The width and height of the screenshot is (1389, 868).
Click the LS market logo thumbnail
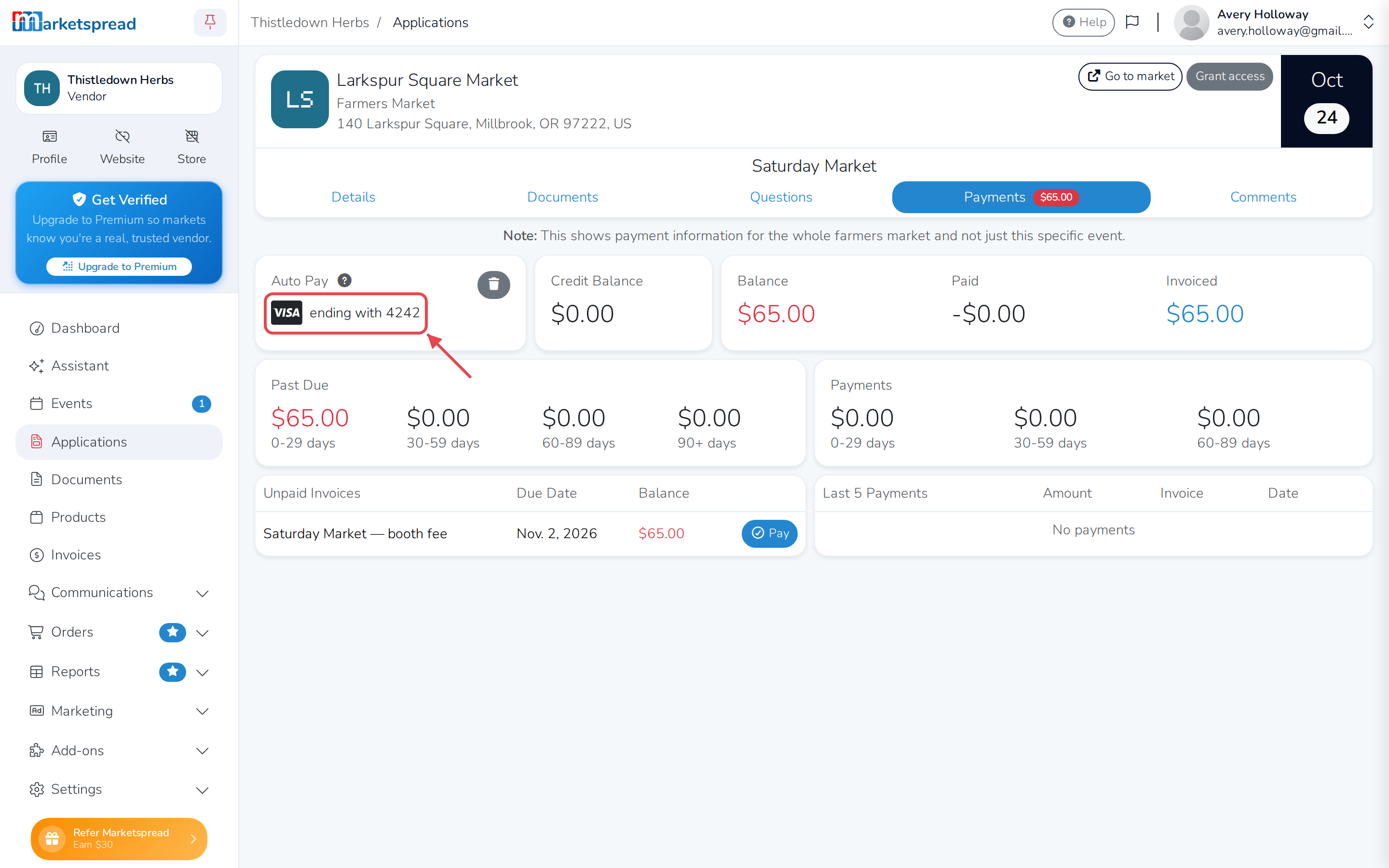(x=300, y=99)
